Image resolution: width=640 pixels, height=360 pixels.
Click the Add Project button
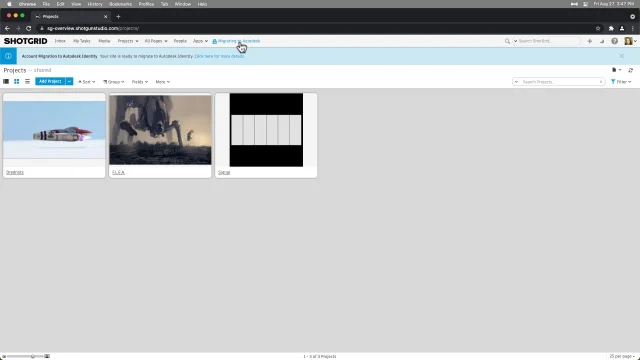click(50, 82)
